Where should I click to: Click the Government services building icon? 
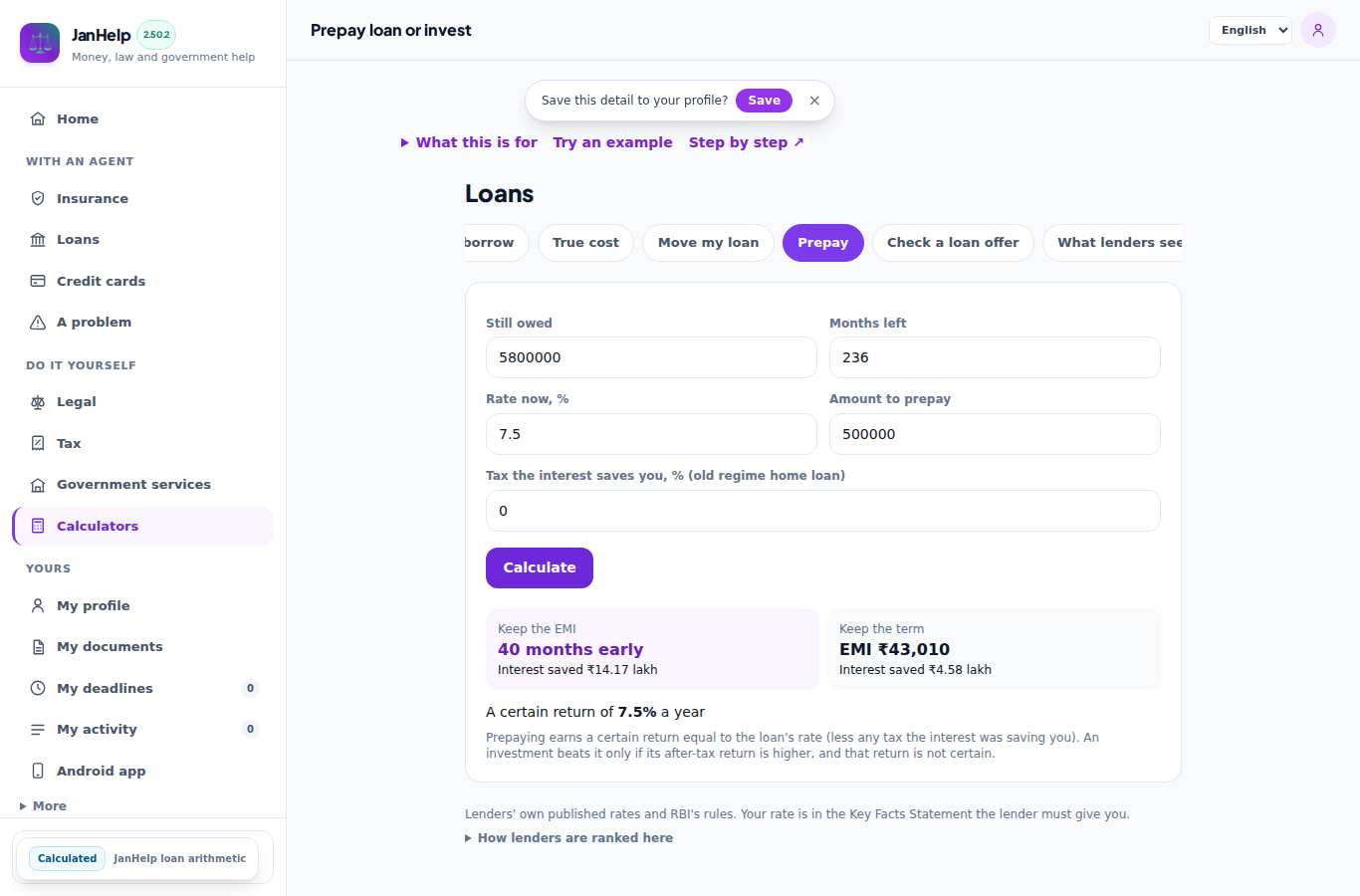point(38,484)
